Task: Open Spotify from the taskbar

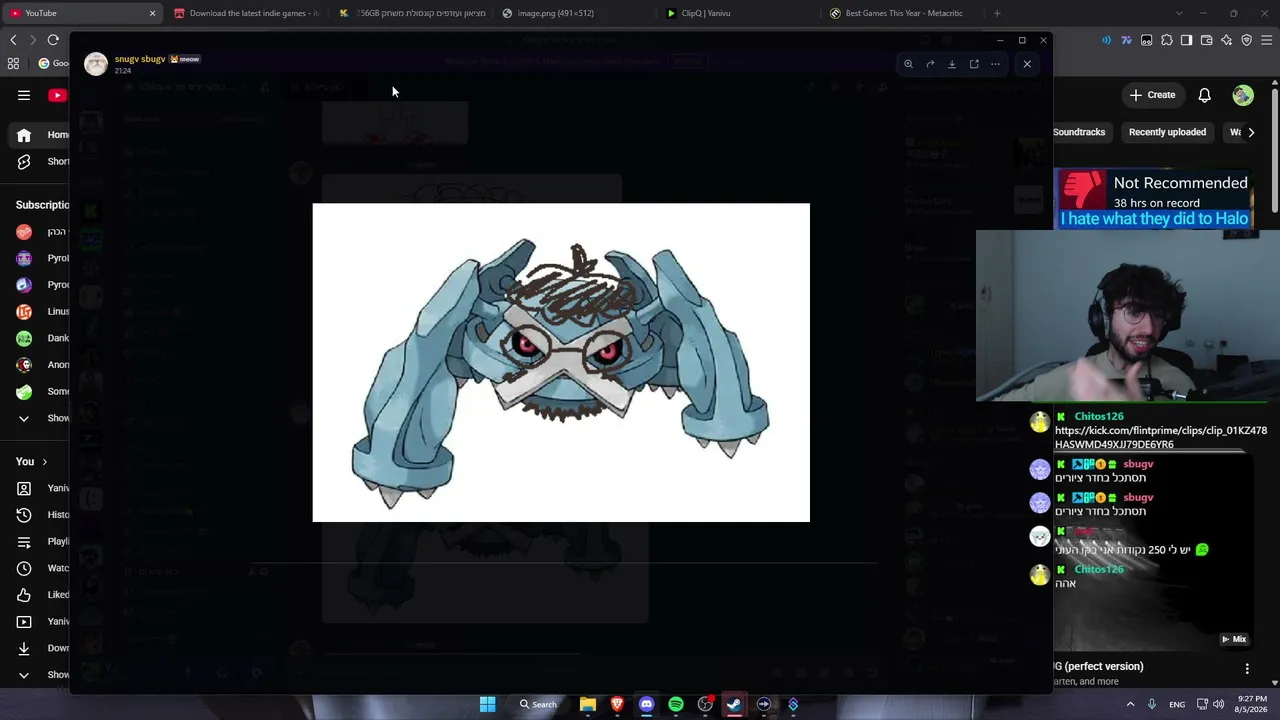Action: pos(676,704)
